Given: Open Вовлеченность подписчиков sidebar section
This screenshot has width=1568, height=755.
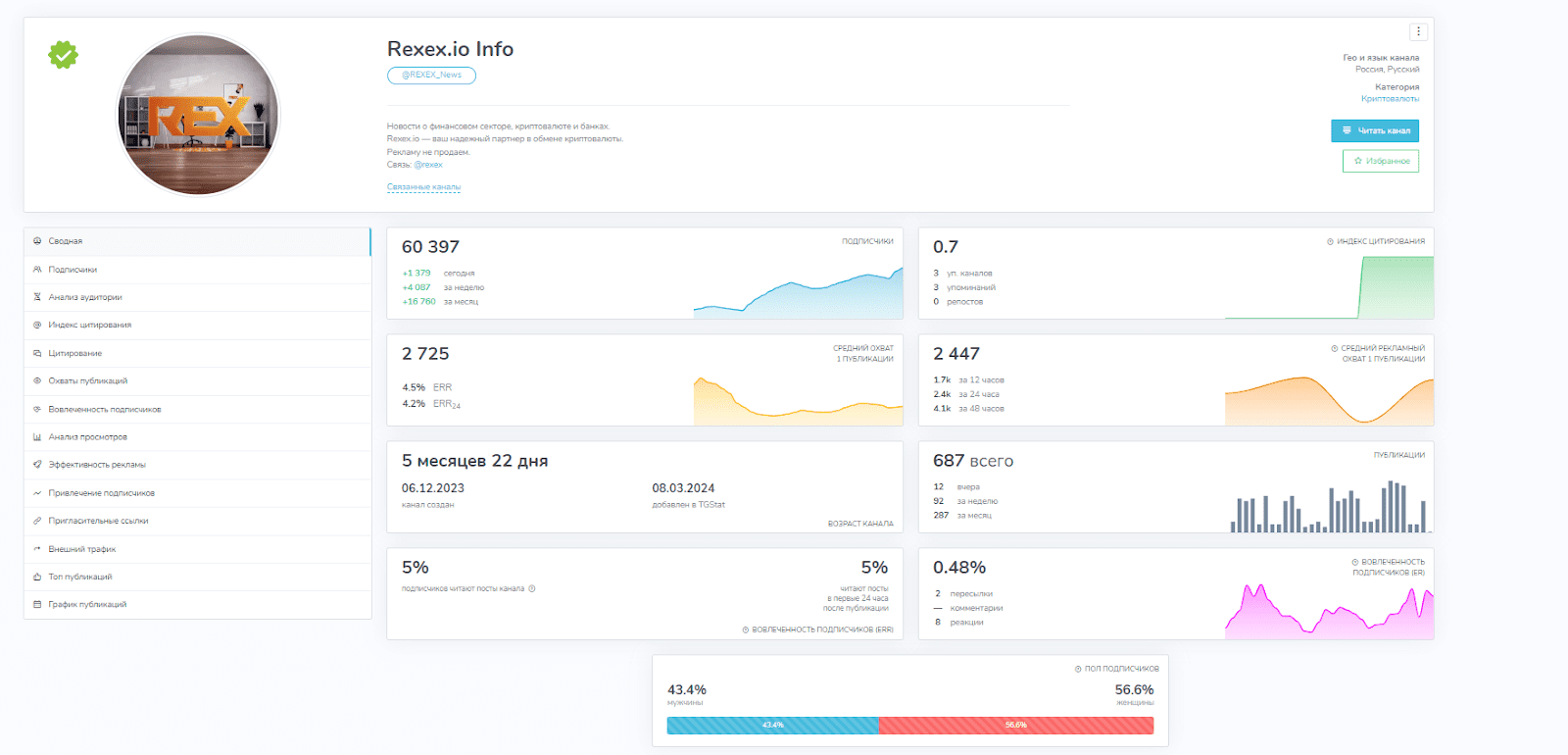Looking at the screenshot, I should pyautogui.click(x=197, y=409).
